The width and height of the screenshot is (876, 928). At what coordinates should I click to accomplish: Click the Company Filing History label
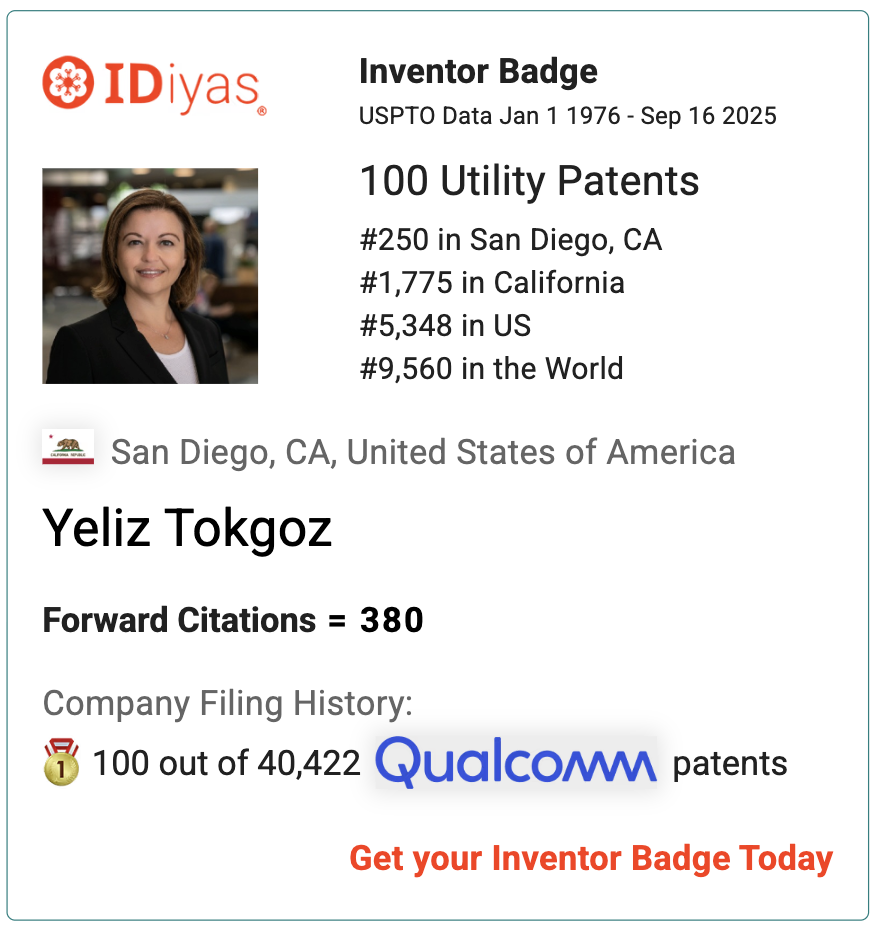coord(227,704)
